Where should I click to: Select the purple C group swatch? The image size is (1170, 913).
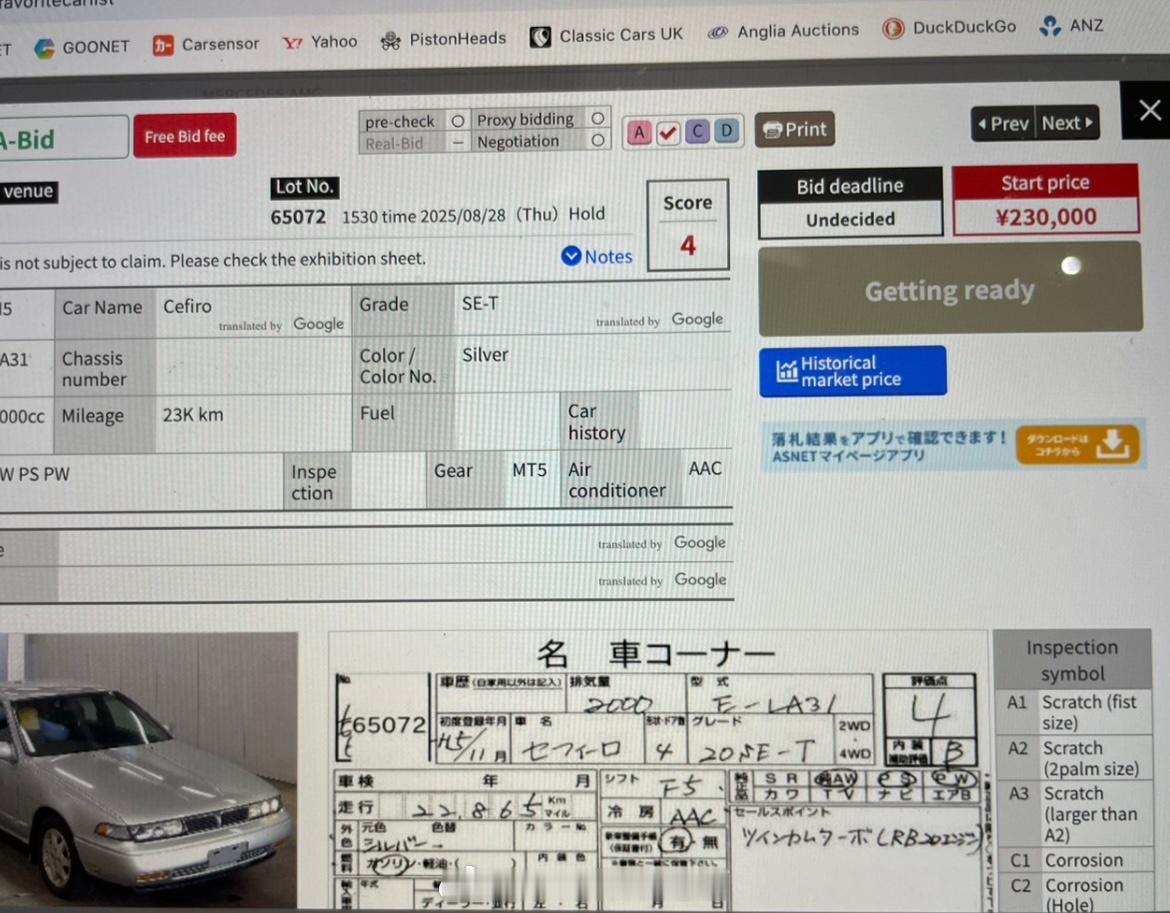[697, 131]
